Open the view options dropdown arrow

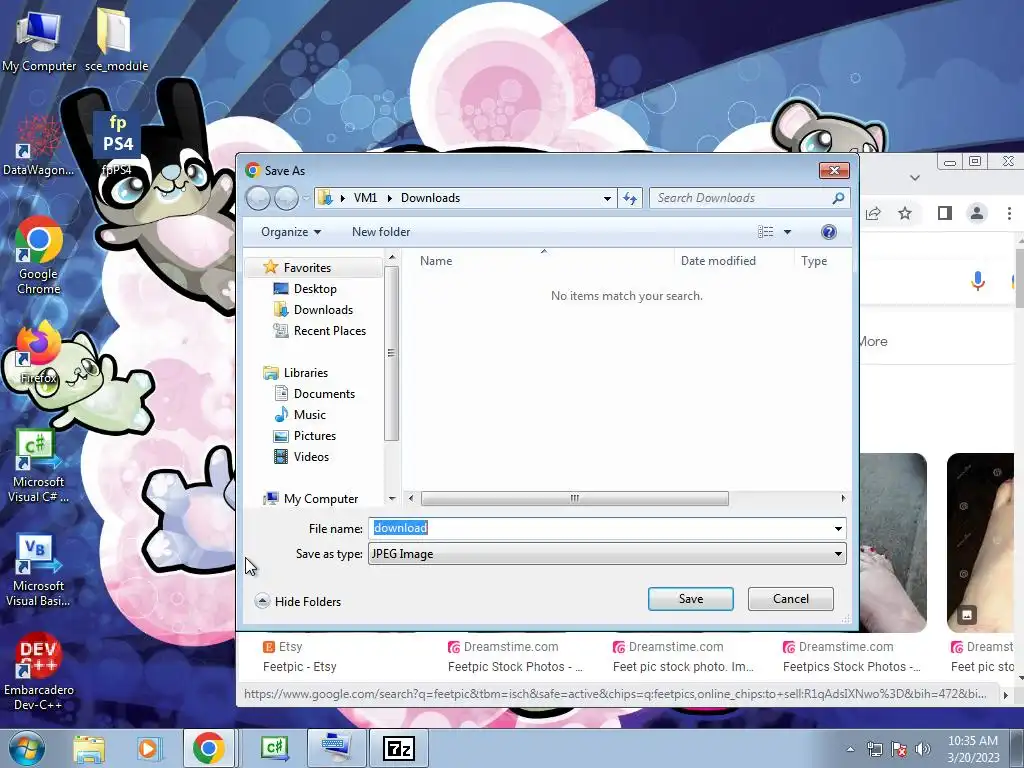tap(787, 232)
